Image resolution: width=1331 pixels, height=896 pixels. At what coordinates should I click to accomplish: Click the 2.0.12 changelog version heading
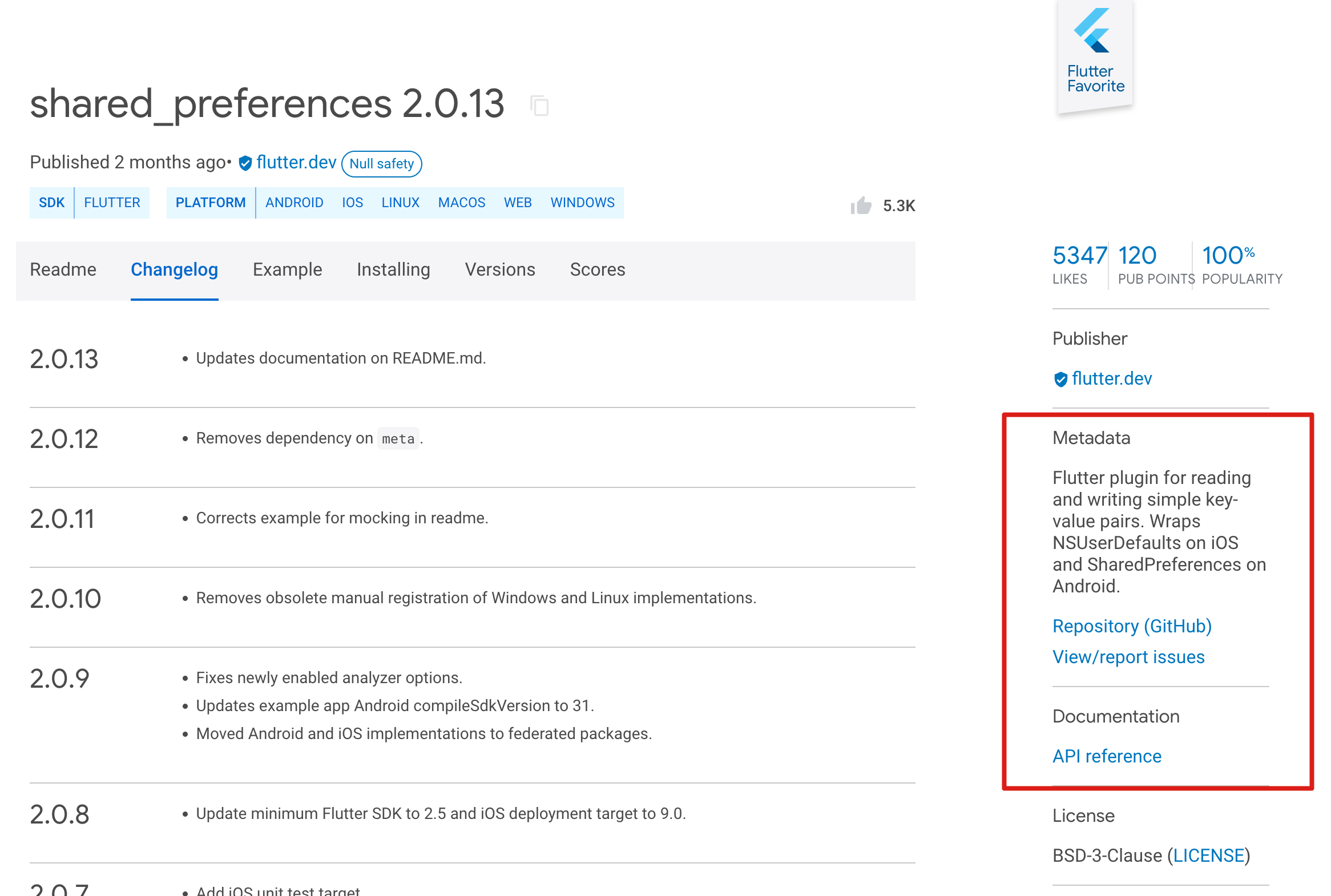64,439
